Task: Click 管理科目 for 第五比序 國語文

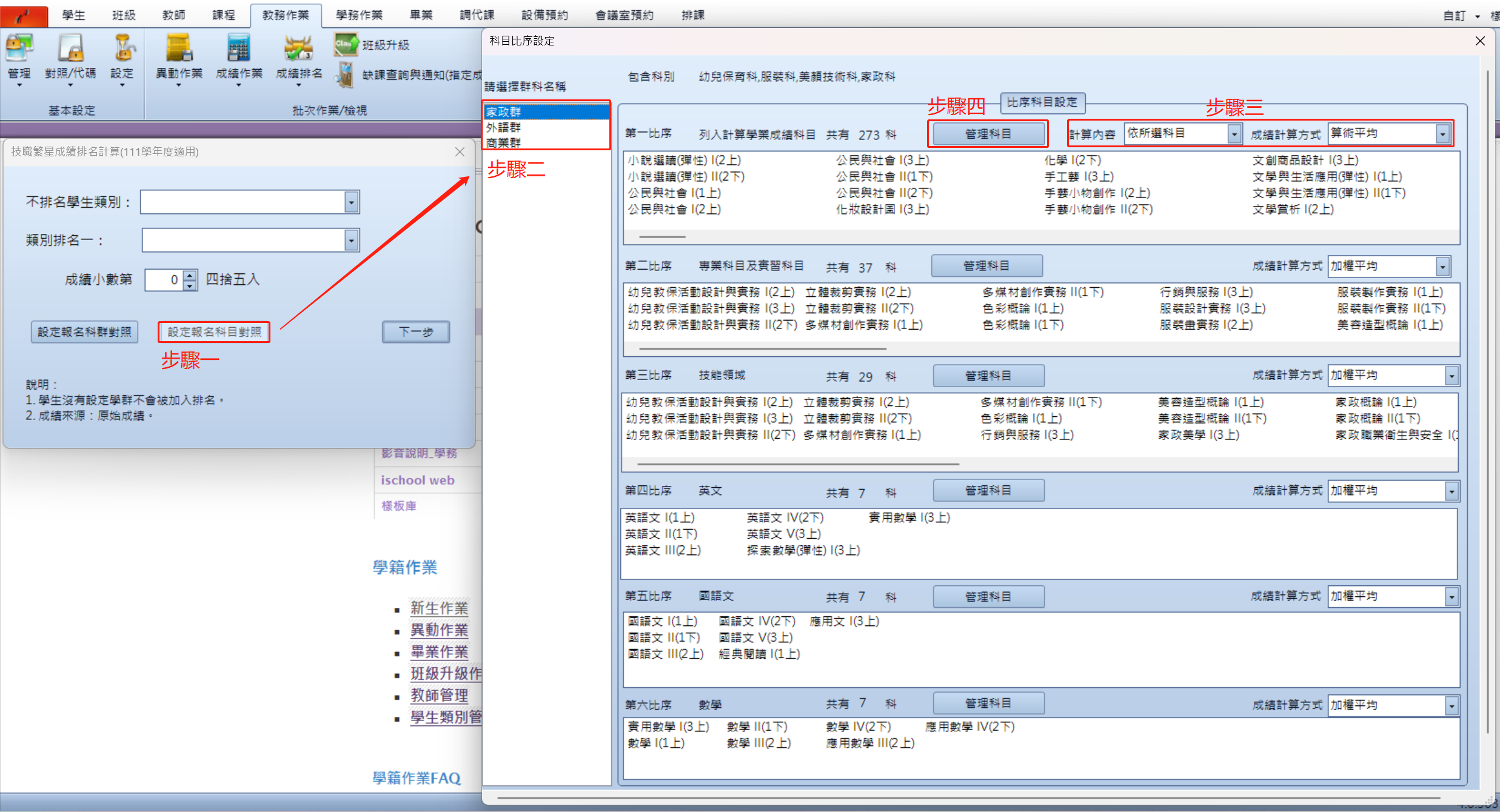Action: pyautogui.click(x=988, y=596)
